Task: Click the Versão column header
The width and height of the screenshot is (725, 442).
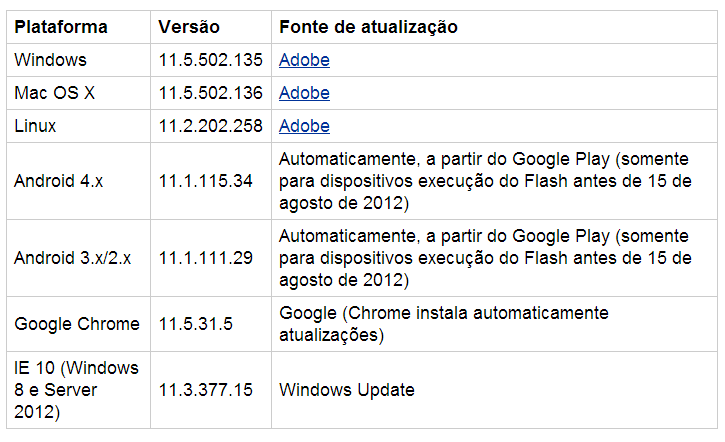Action: (189, 27)
